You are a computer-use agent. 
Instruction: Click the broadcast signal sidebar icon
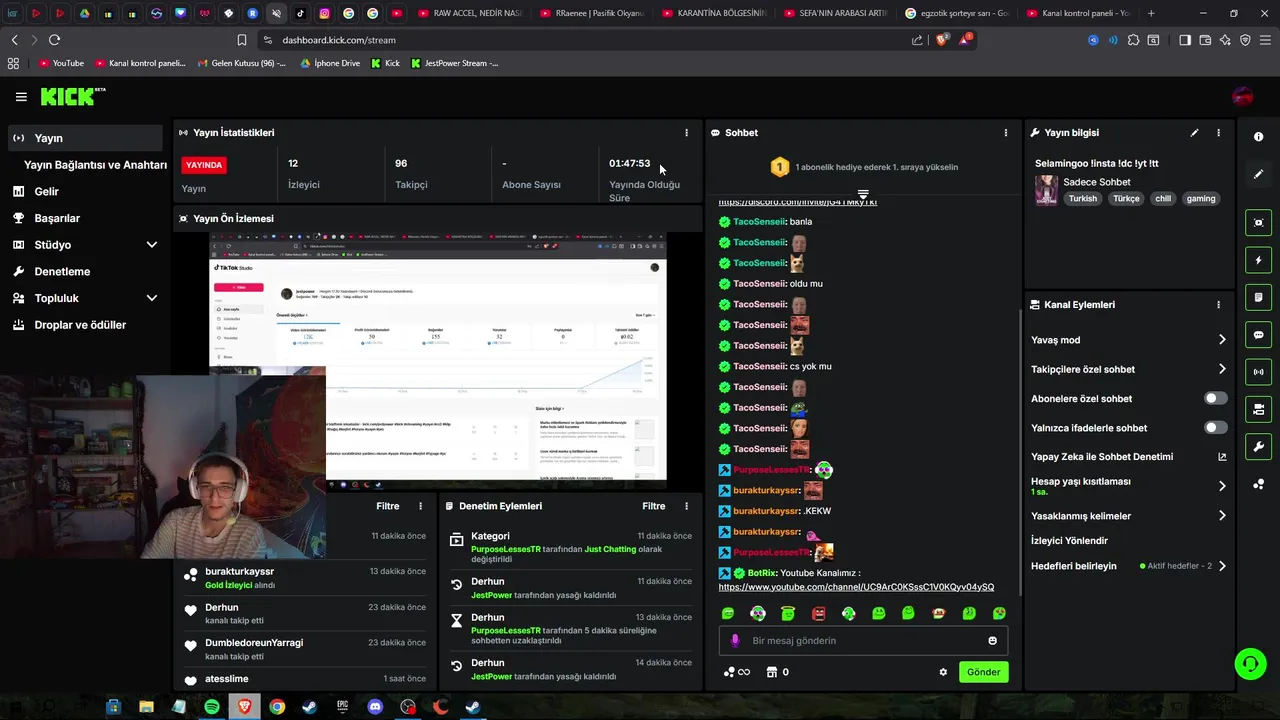[x=1258, y=372]
